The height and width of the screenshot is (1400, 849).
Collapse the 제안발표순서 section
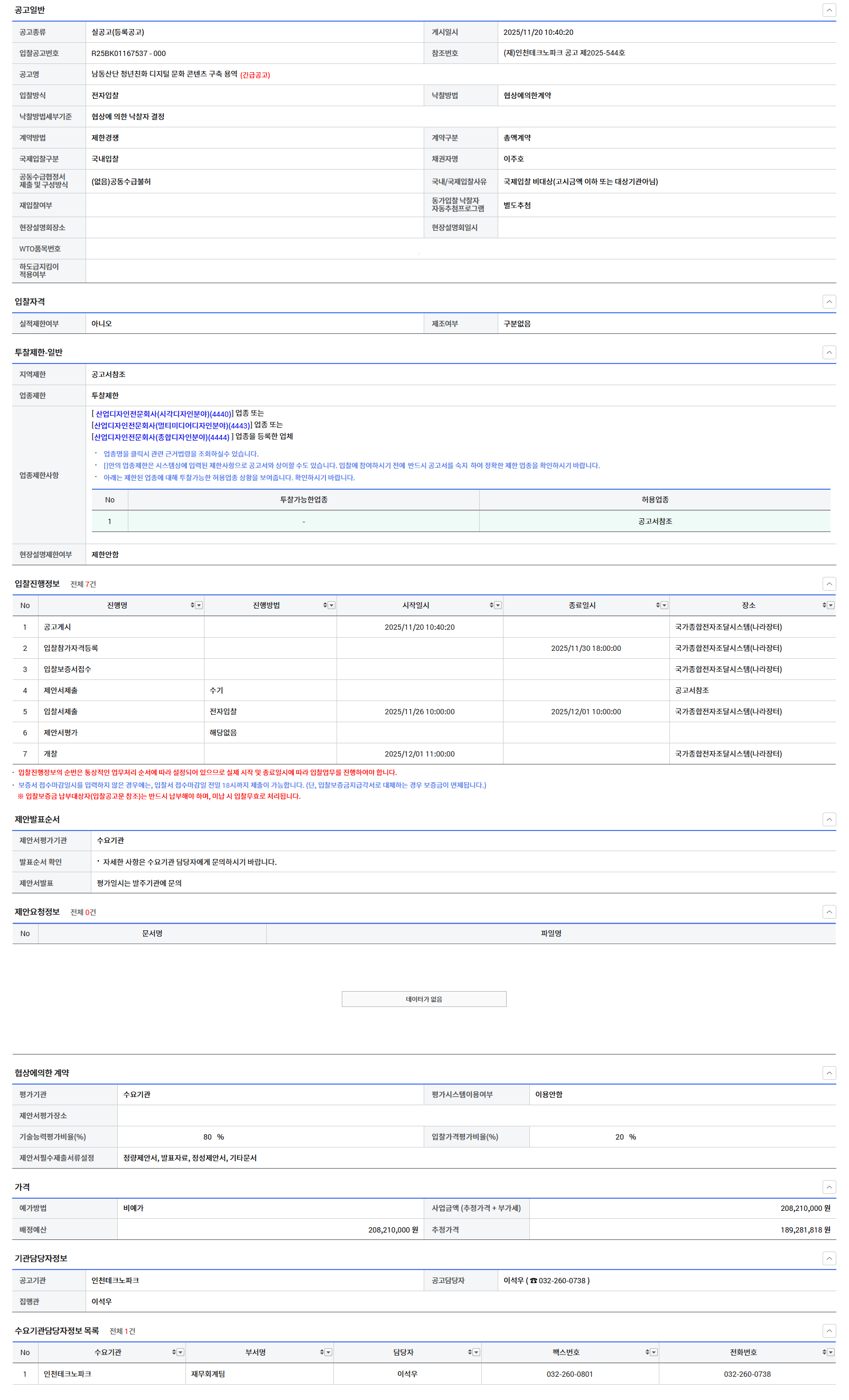828,819
